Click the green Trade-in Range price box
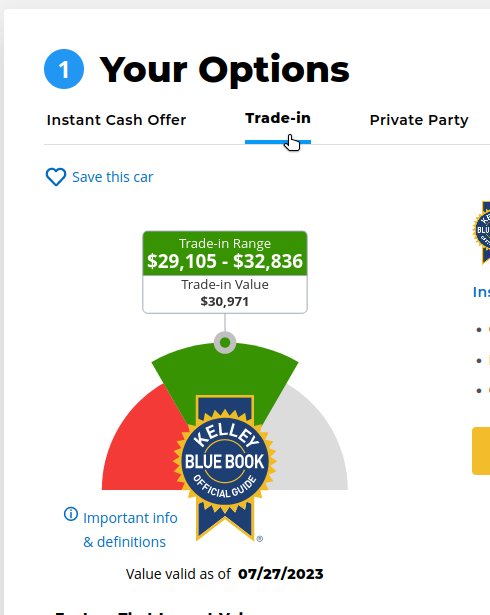This screenshot has width=490, height=615. pyautogui.click(x=225, y=253)
